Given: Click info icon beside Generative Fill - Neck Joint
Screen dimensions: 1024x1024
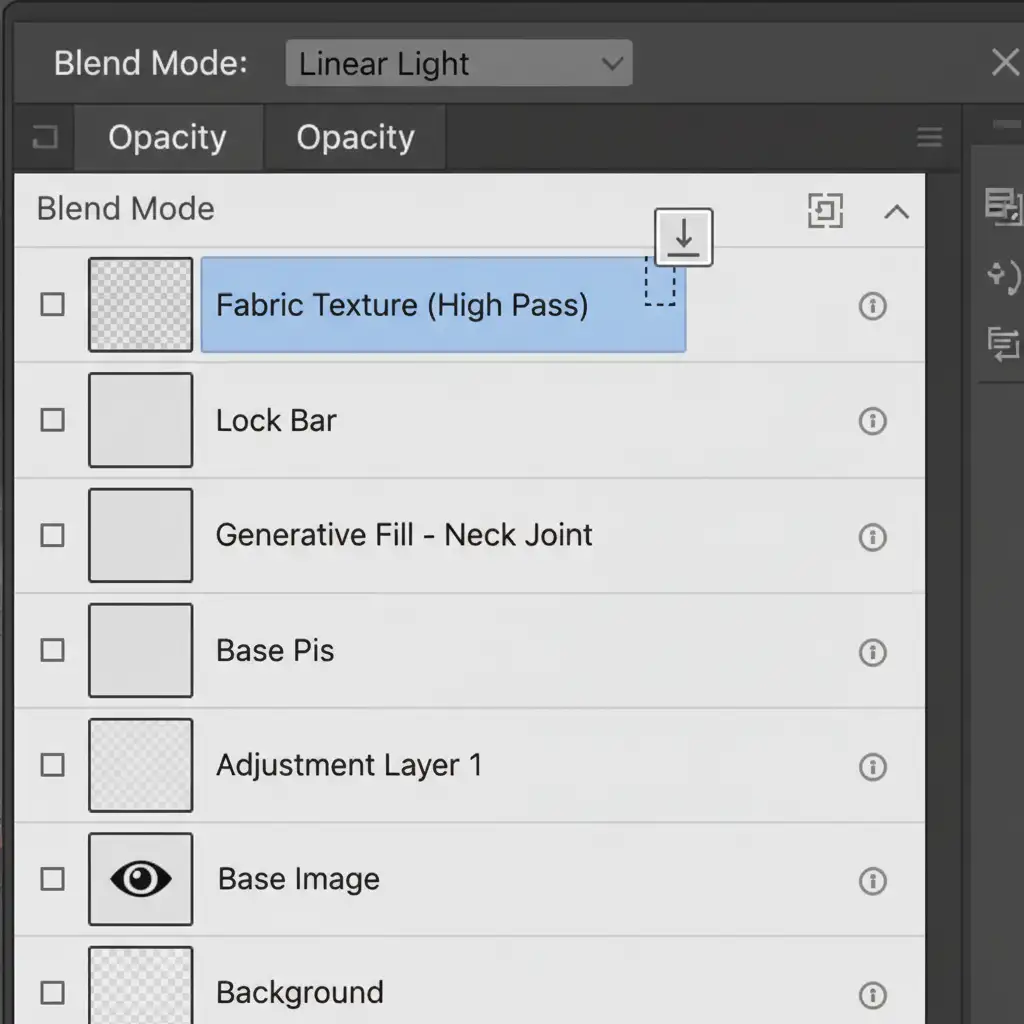Looking at the screenshot, I should [872, 537].
